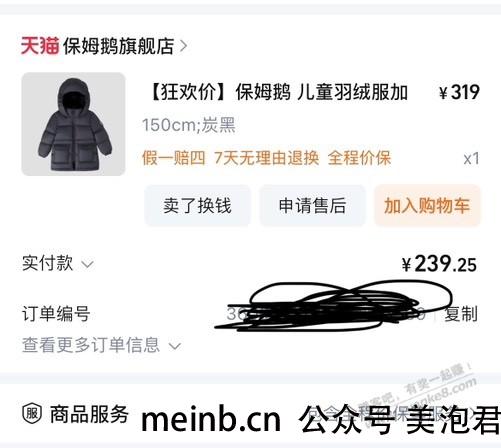Screen dimensions: 501x448
Task: Add the item via 加入购物车
Action: [427, 206]
